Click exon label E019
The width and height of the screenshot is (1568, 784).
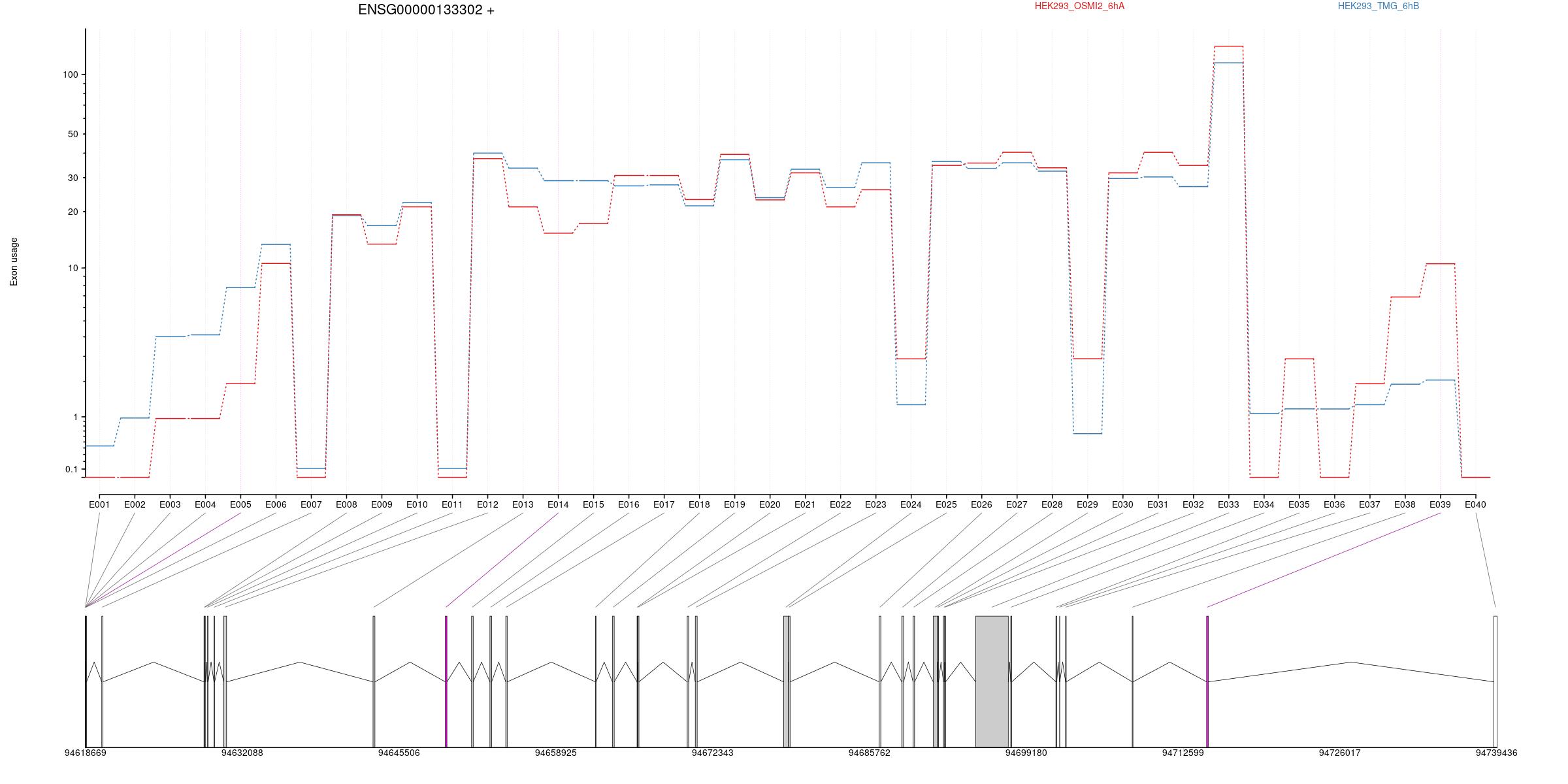pos(734,504)
